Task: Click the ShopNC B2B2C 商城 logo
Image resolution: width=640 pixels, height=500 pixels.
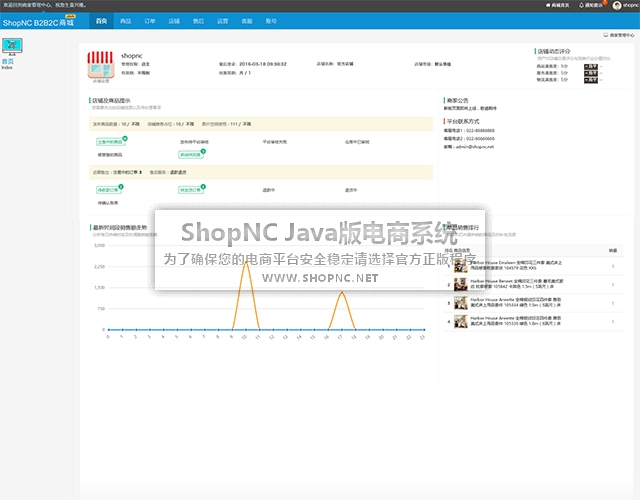Action: point(38,22)
